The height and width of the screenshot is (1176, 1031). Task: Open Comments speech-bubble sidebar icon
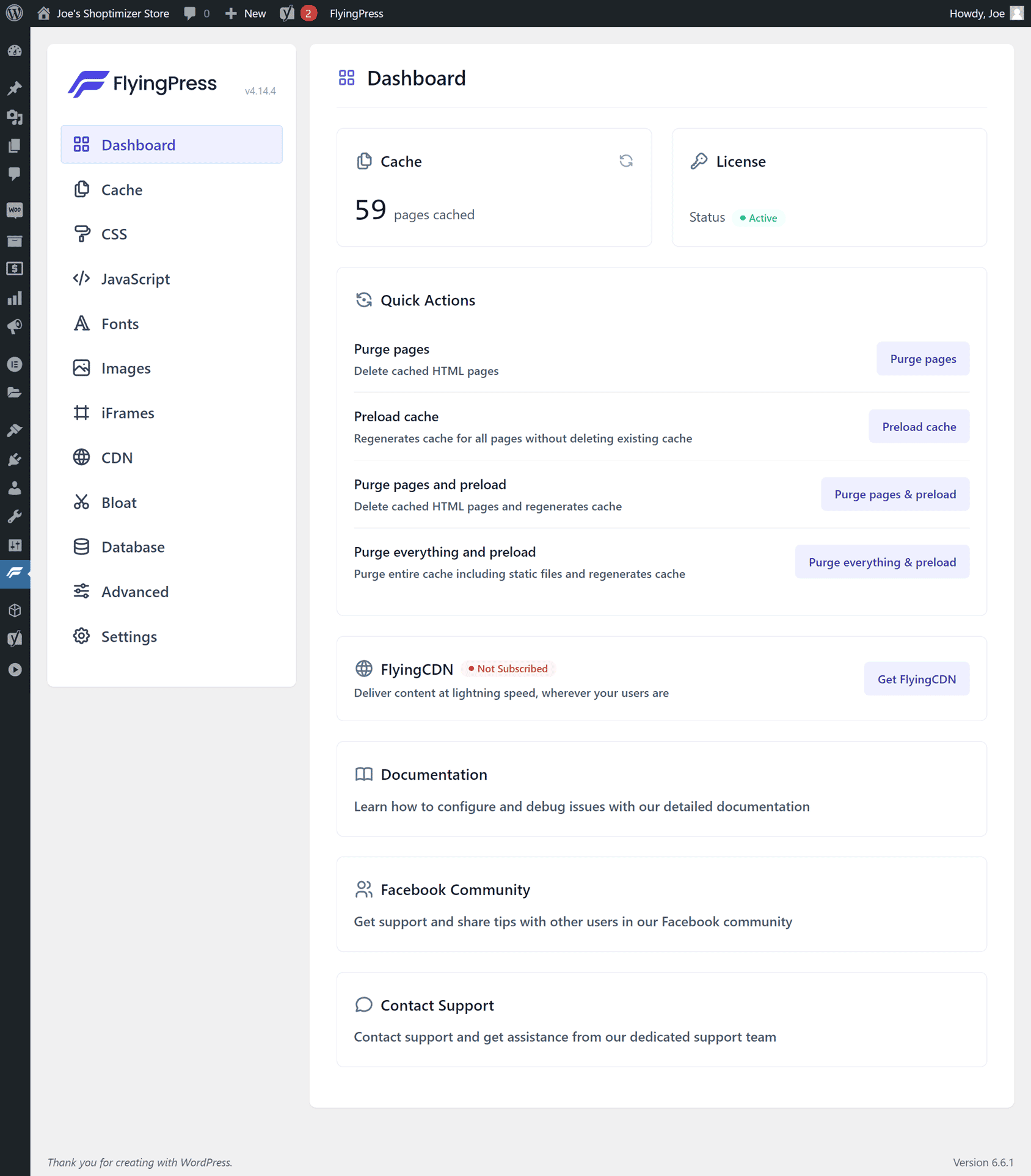tap(15, 174)
